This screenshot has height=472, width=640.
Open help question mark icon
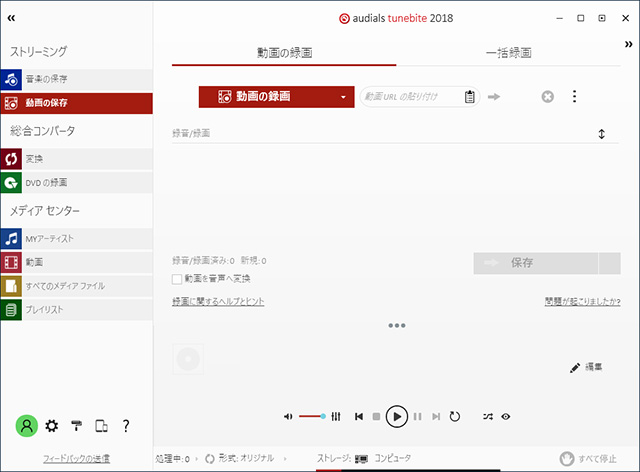[x=126, y=426]
